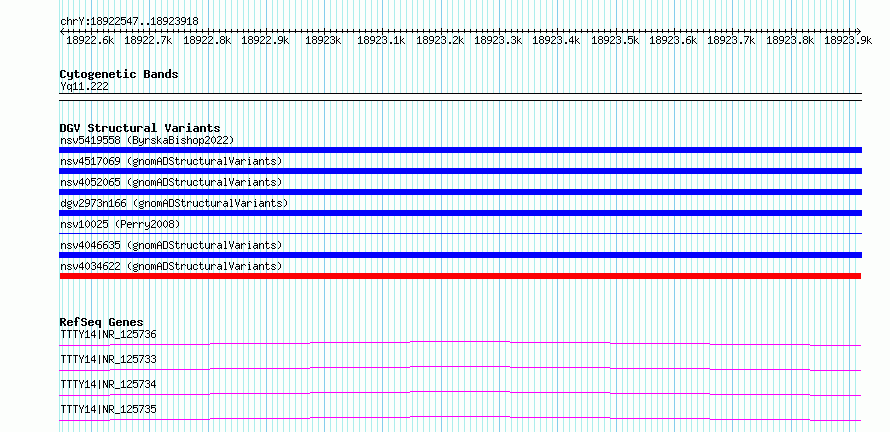
Task: Click the TTTY14|NR_125736 gene label
Action: point(108,334)
